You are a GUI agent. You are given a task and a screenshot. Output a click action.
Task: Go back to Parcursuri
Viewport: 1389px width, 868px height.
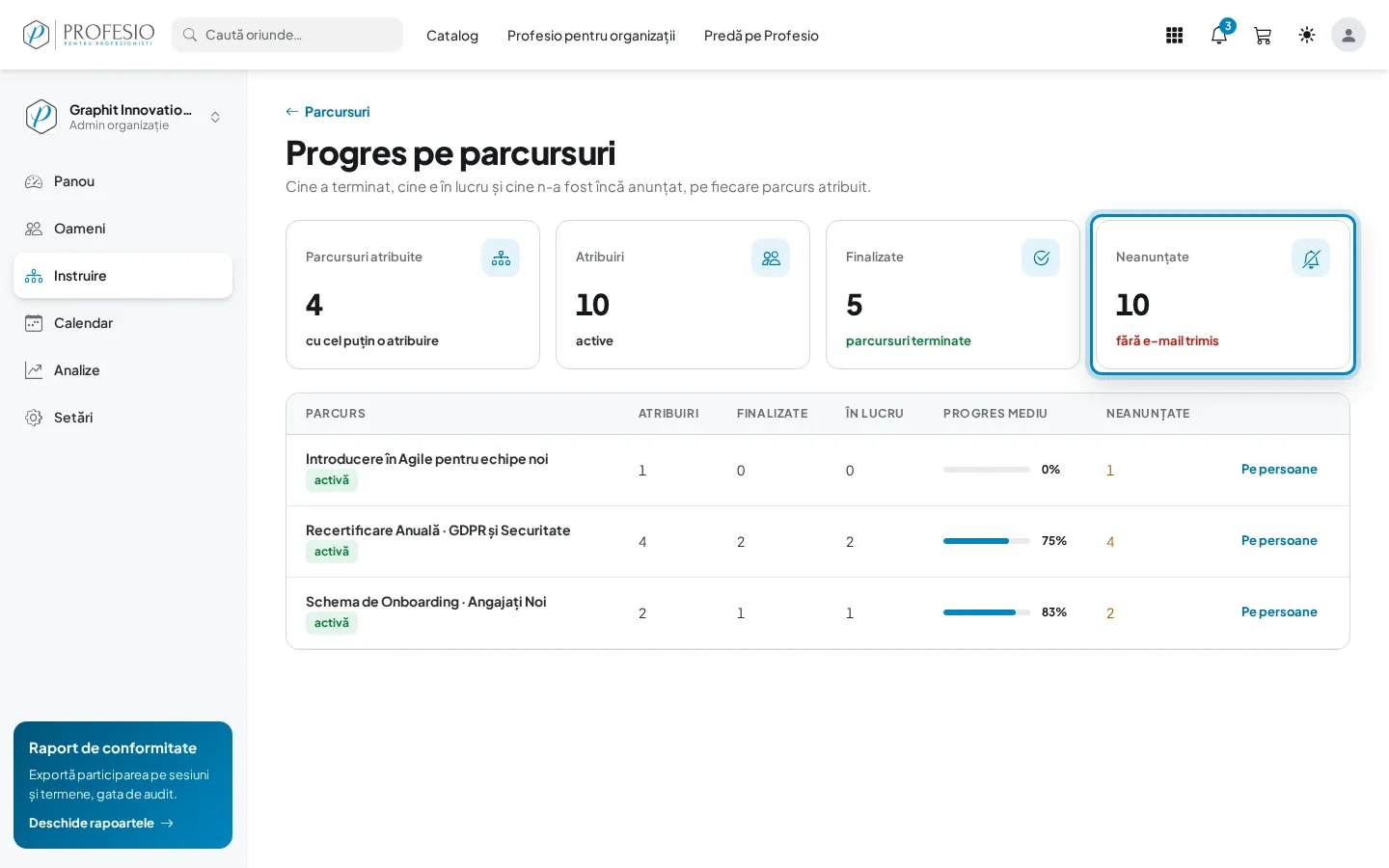coord(328,112)
